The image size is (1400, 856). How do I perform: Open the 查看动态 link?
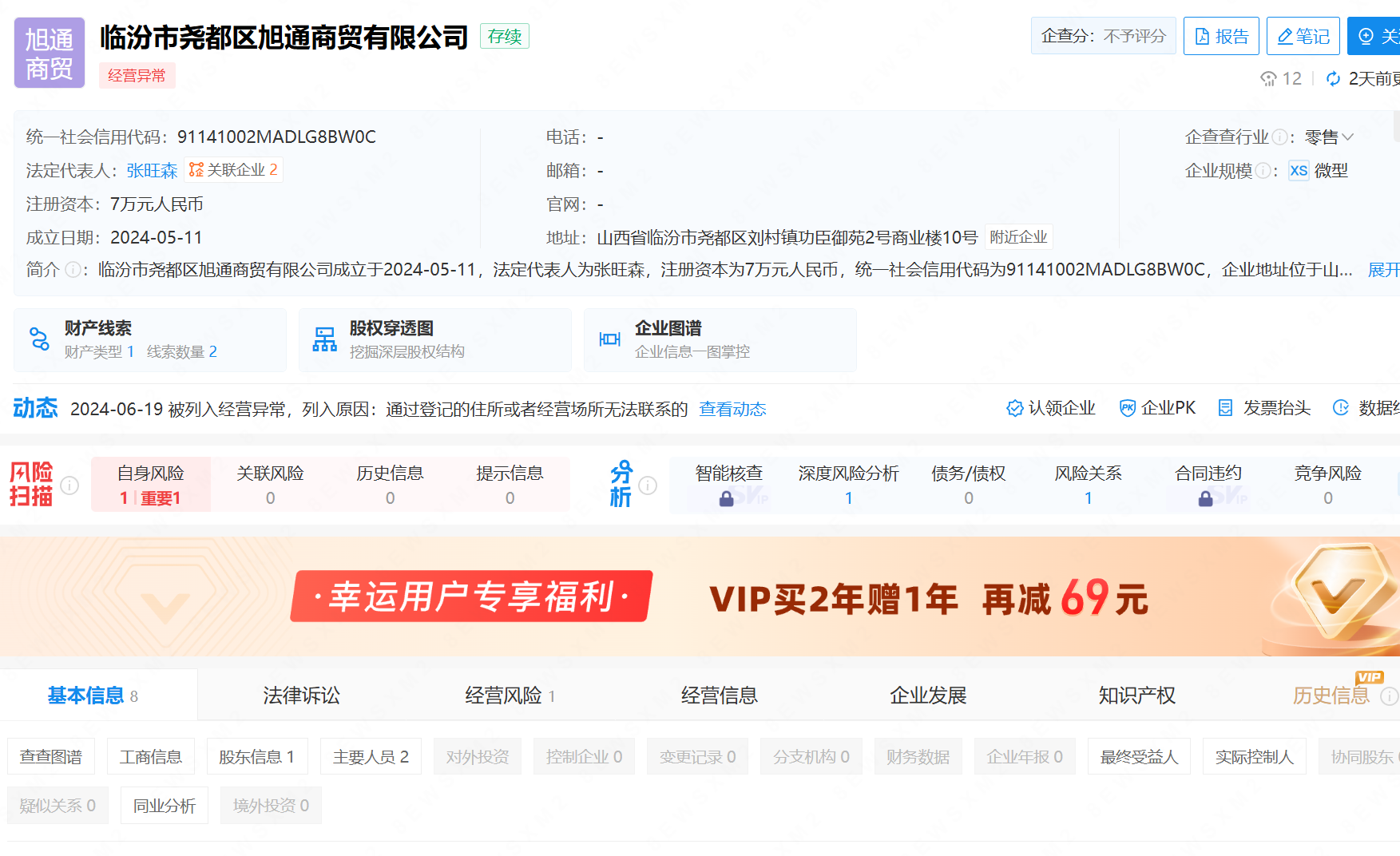pyautogui.click(x=732, y=409)
